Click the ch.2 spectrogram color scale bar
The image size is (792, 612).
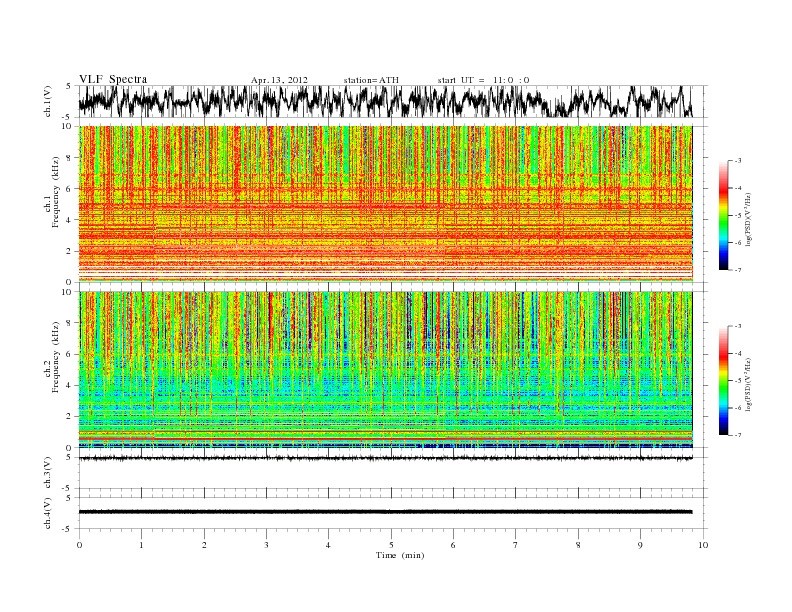pos(723,380)
